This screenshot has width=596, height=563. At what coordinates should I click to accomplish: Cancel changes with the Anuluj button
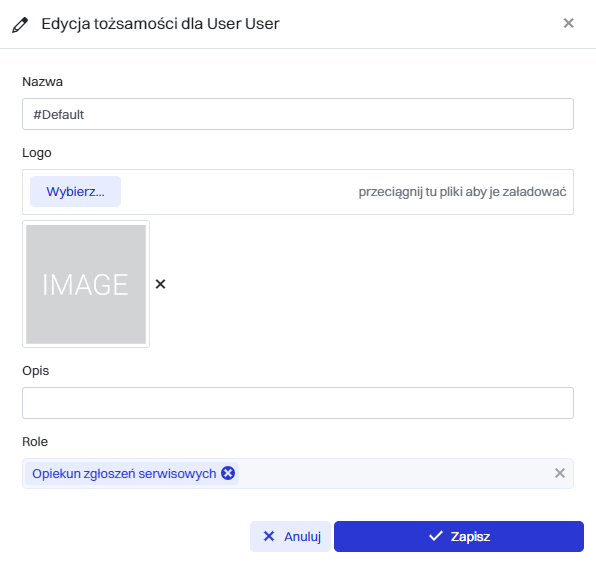[290, 536]
